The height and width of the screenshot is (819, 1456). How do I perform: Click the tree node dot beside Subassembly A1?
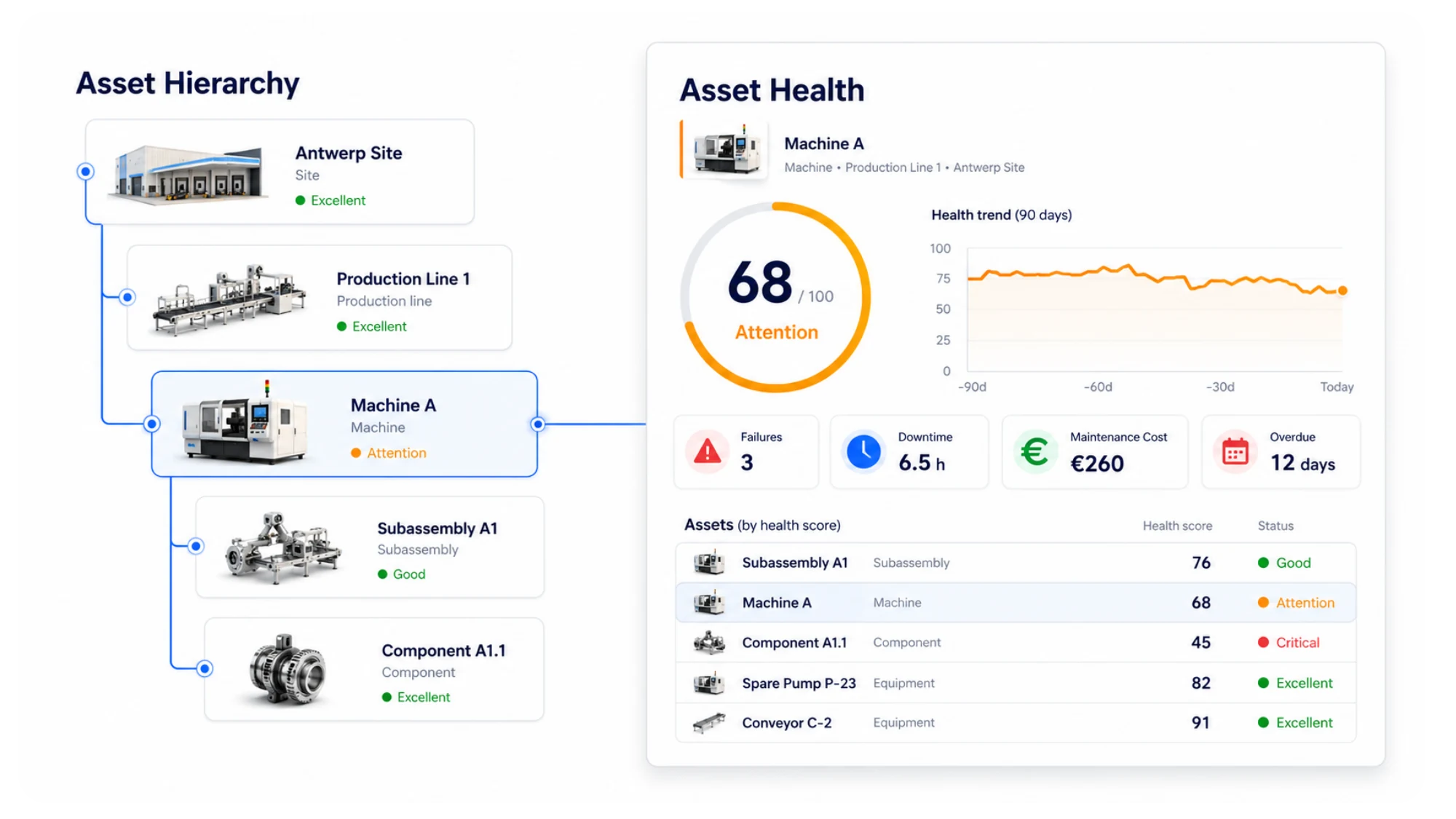(196, 546)
